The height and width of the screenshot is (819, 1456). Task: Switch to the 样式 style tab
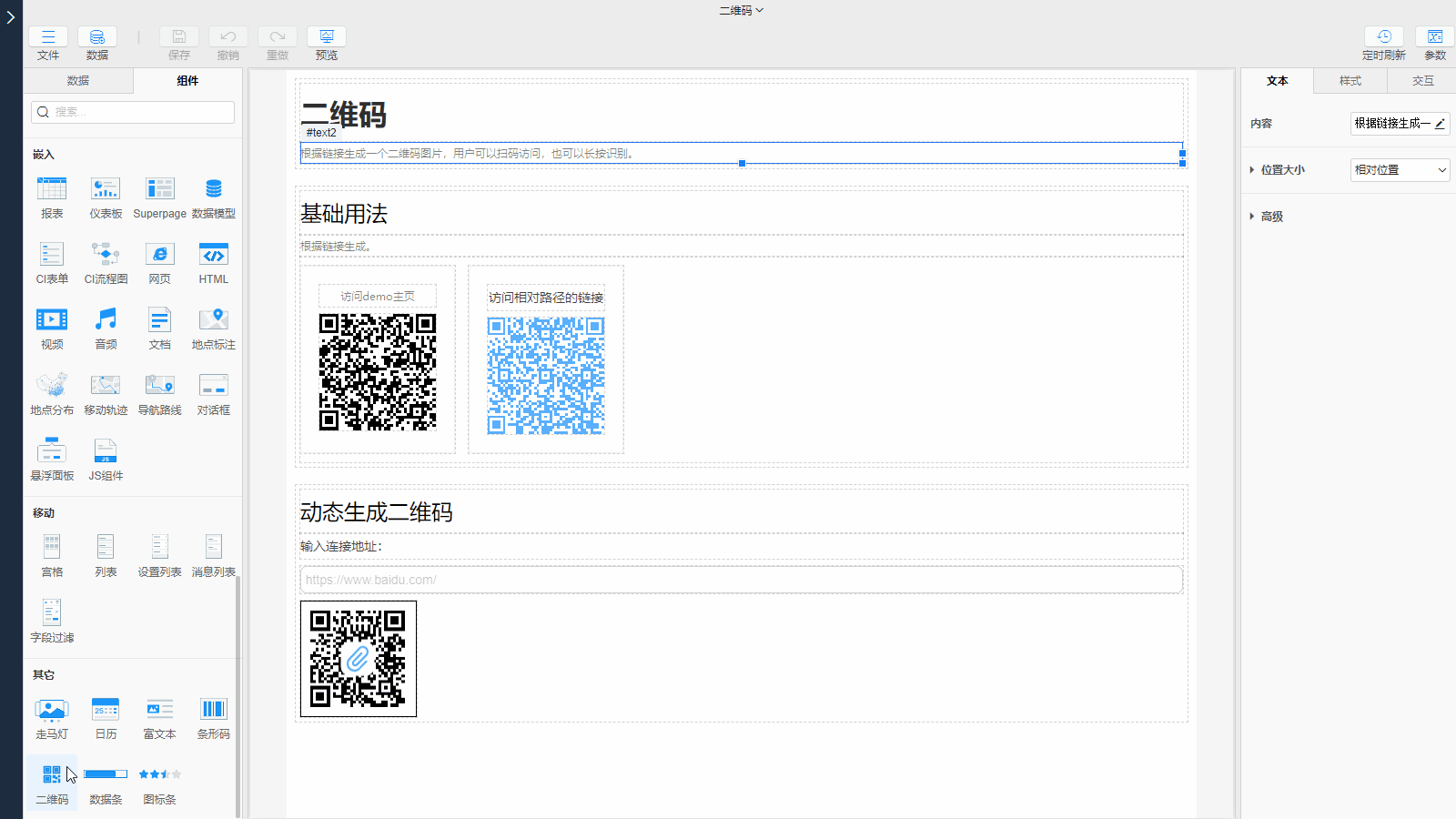[x=1350, y=81]
